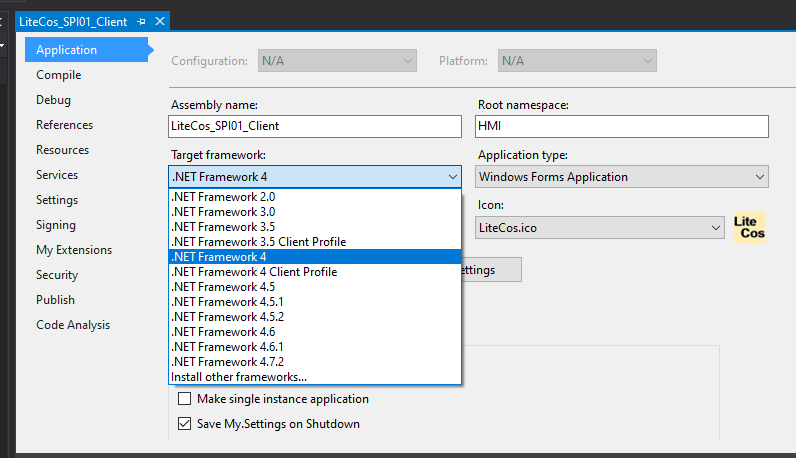Close the LiteCos_SPI01_Client tab

160,21
